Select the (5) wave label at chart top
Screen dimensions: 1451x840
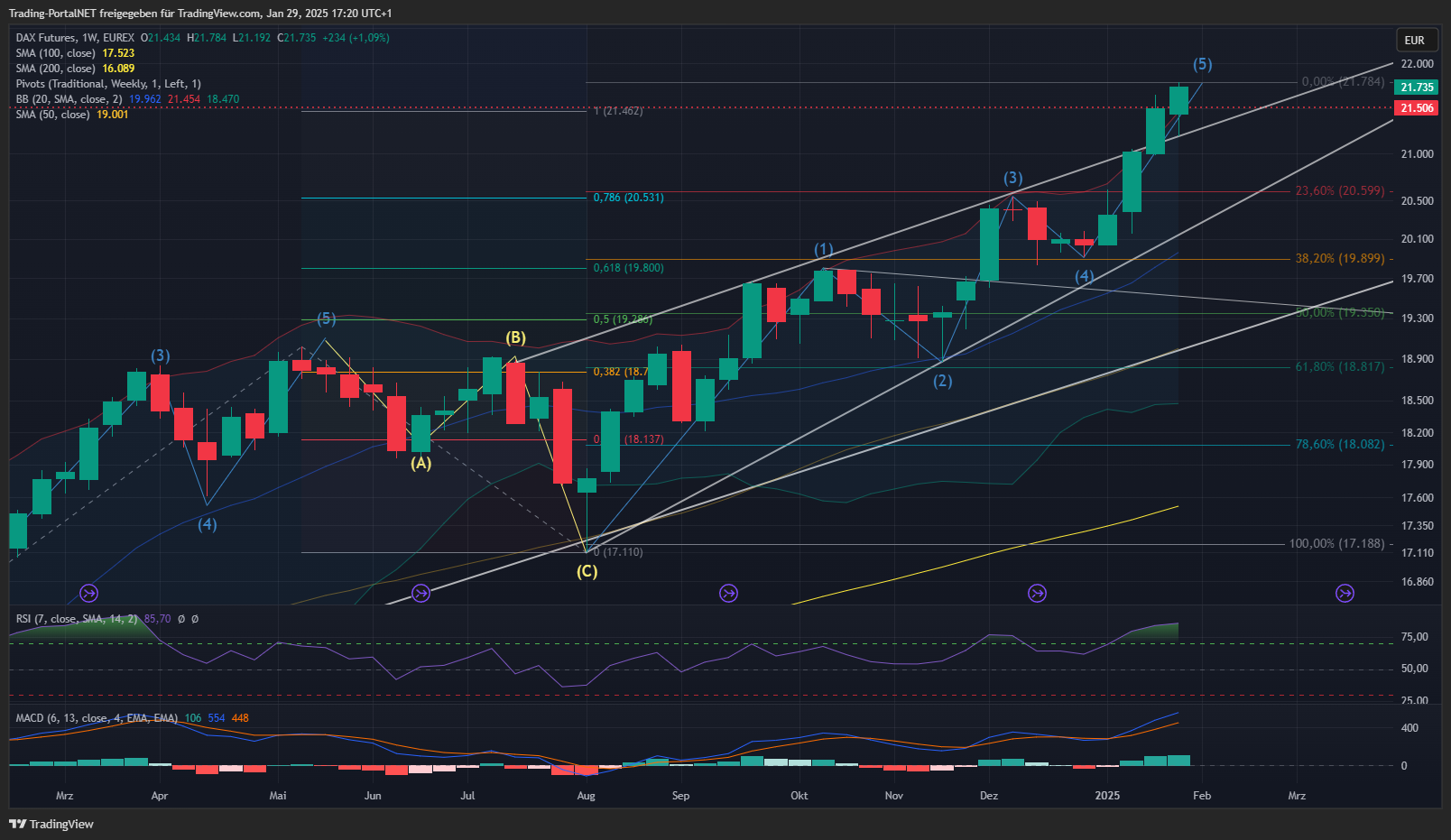point(1203,65)
